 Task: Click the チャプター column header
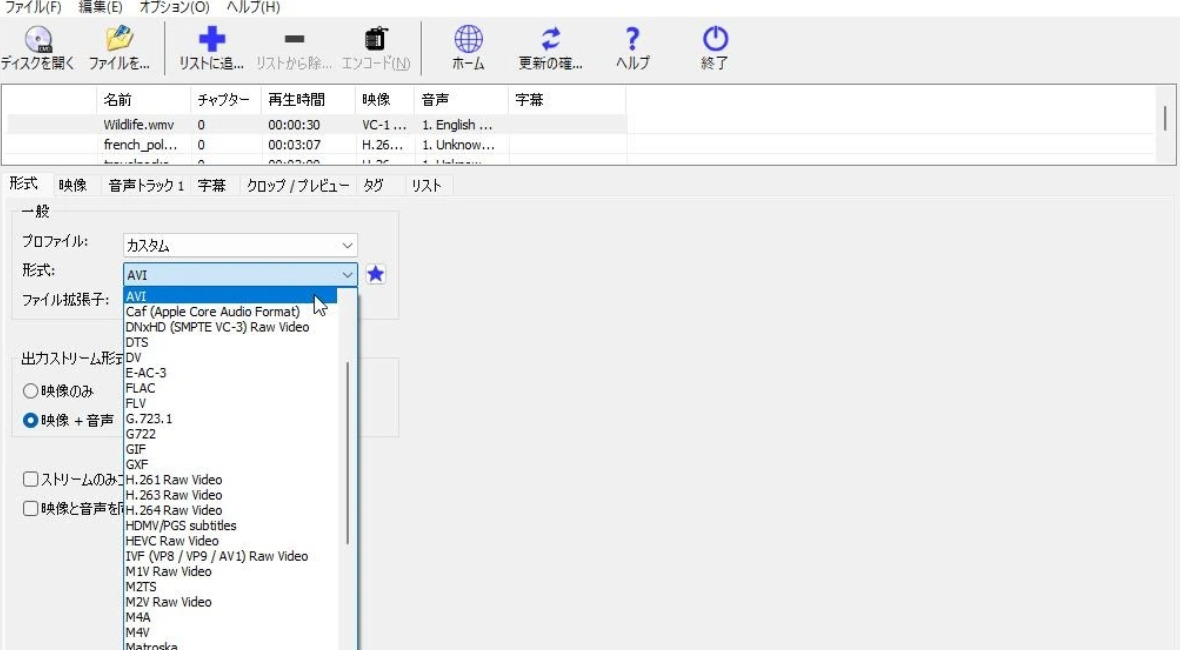(x=226, y=99)
